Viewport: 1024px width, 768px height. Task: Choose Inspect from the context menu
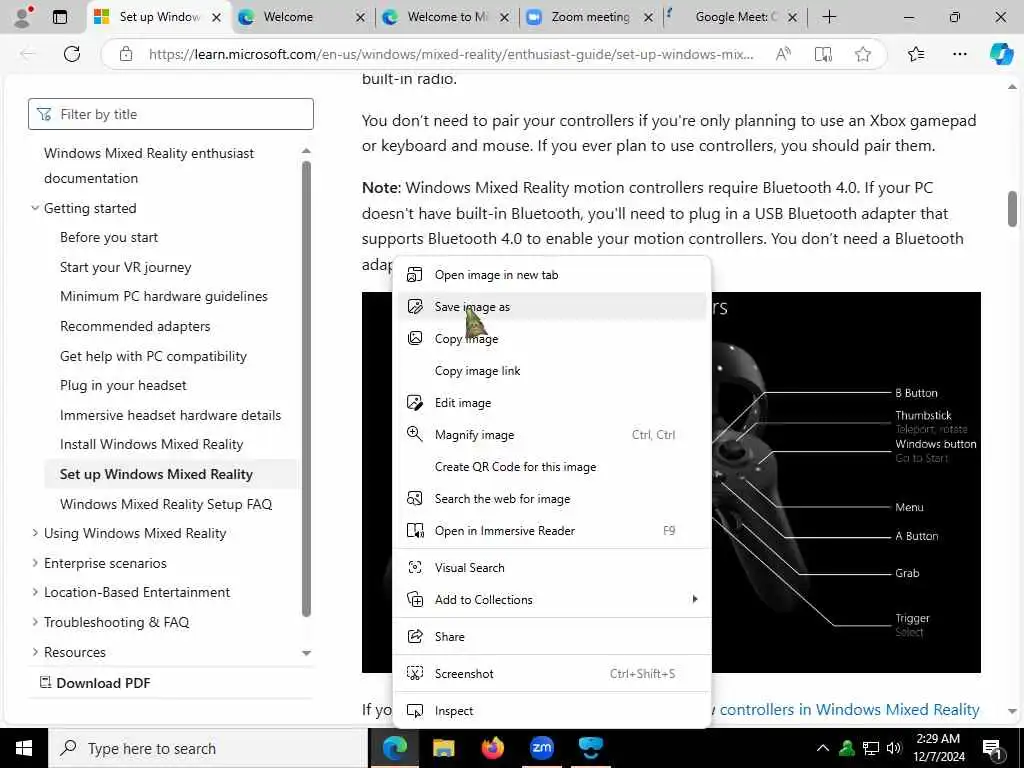coord(552,711)
